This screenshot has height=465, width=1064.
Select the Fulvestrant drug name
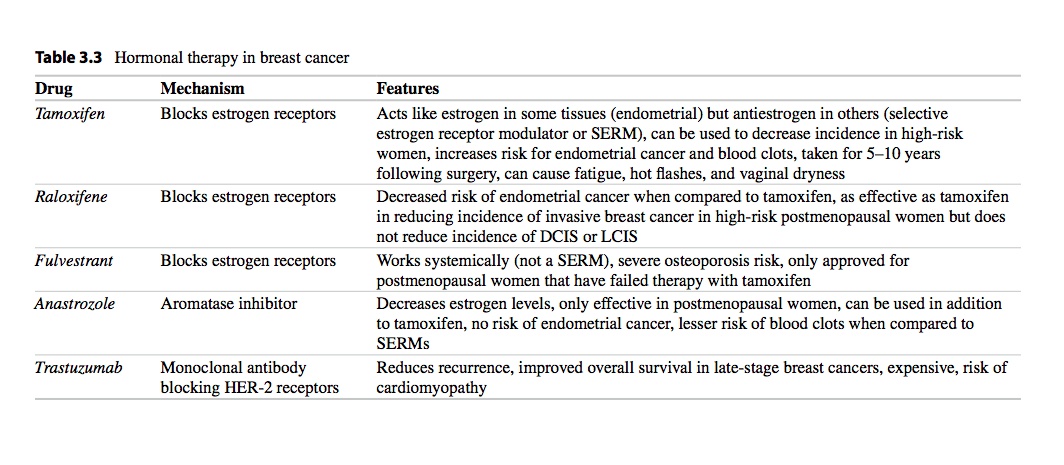pos(74,261)
